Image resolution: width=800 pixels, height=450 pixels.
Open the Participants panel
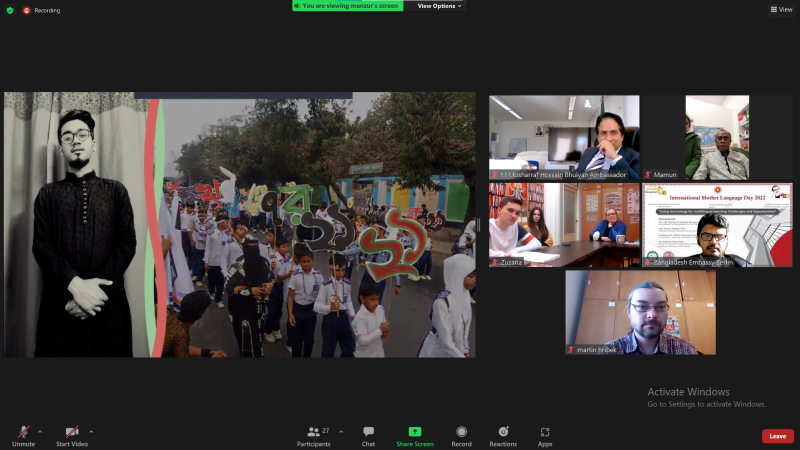[316, 434]
